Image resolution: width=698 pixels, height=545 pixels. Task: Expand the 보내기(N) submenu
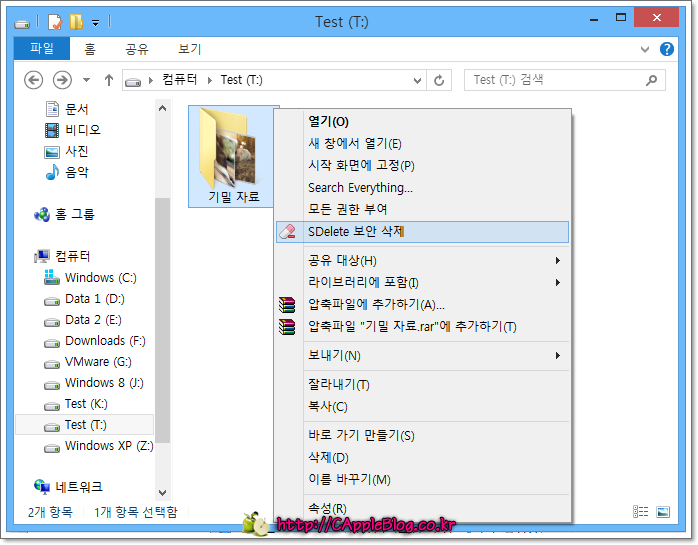422,355
